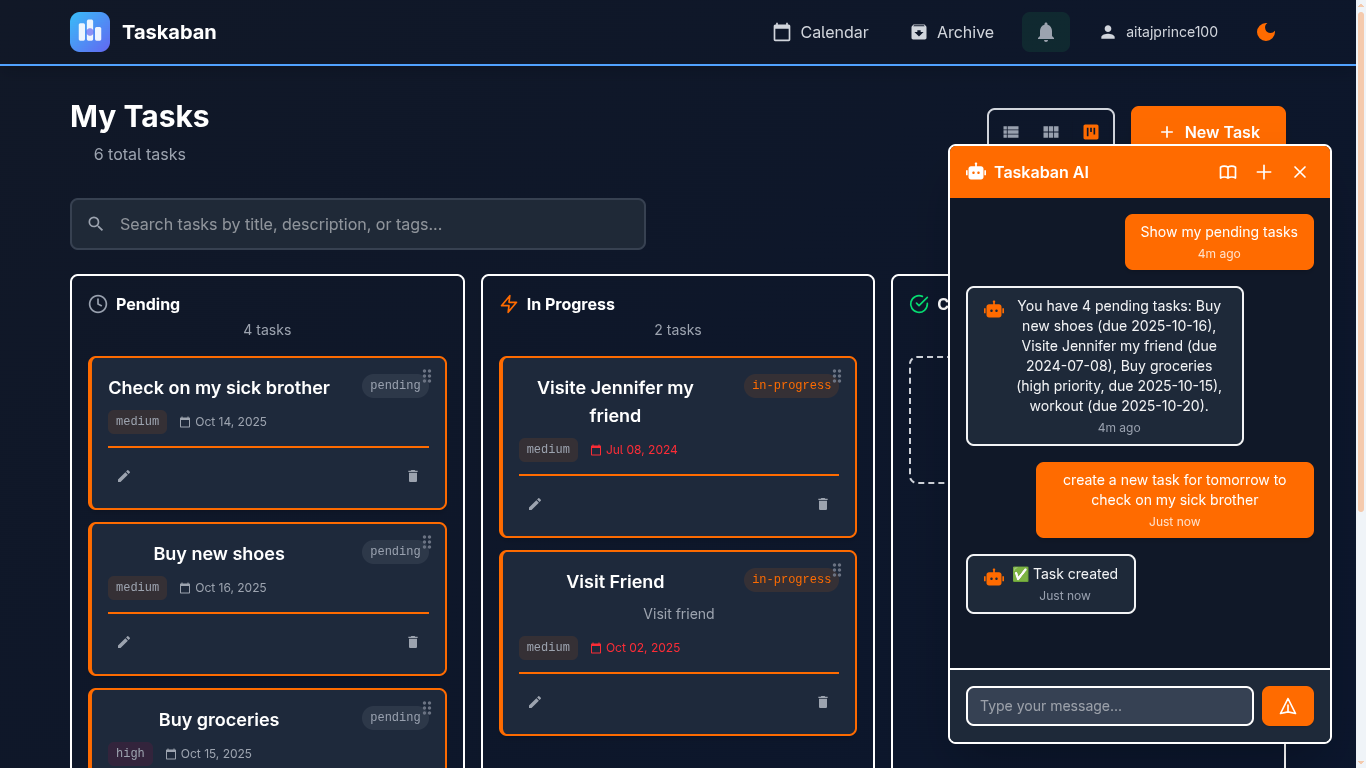Click the drag handle on Buy new shoes

(427, 542)
